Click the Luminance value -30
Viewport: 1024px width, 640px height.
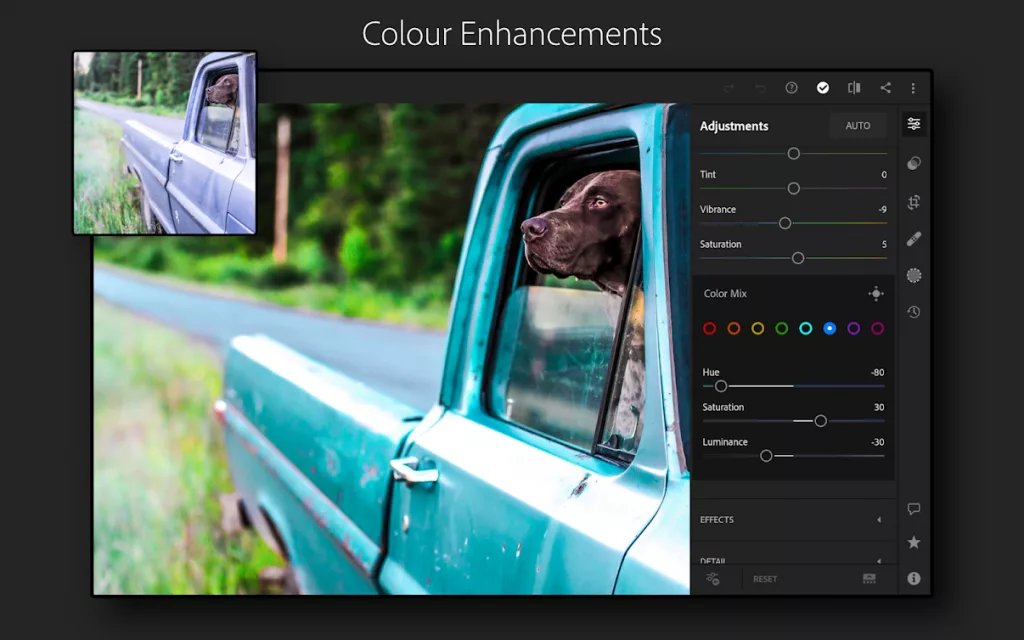[878, 442]
